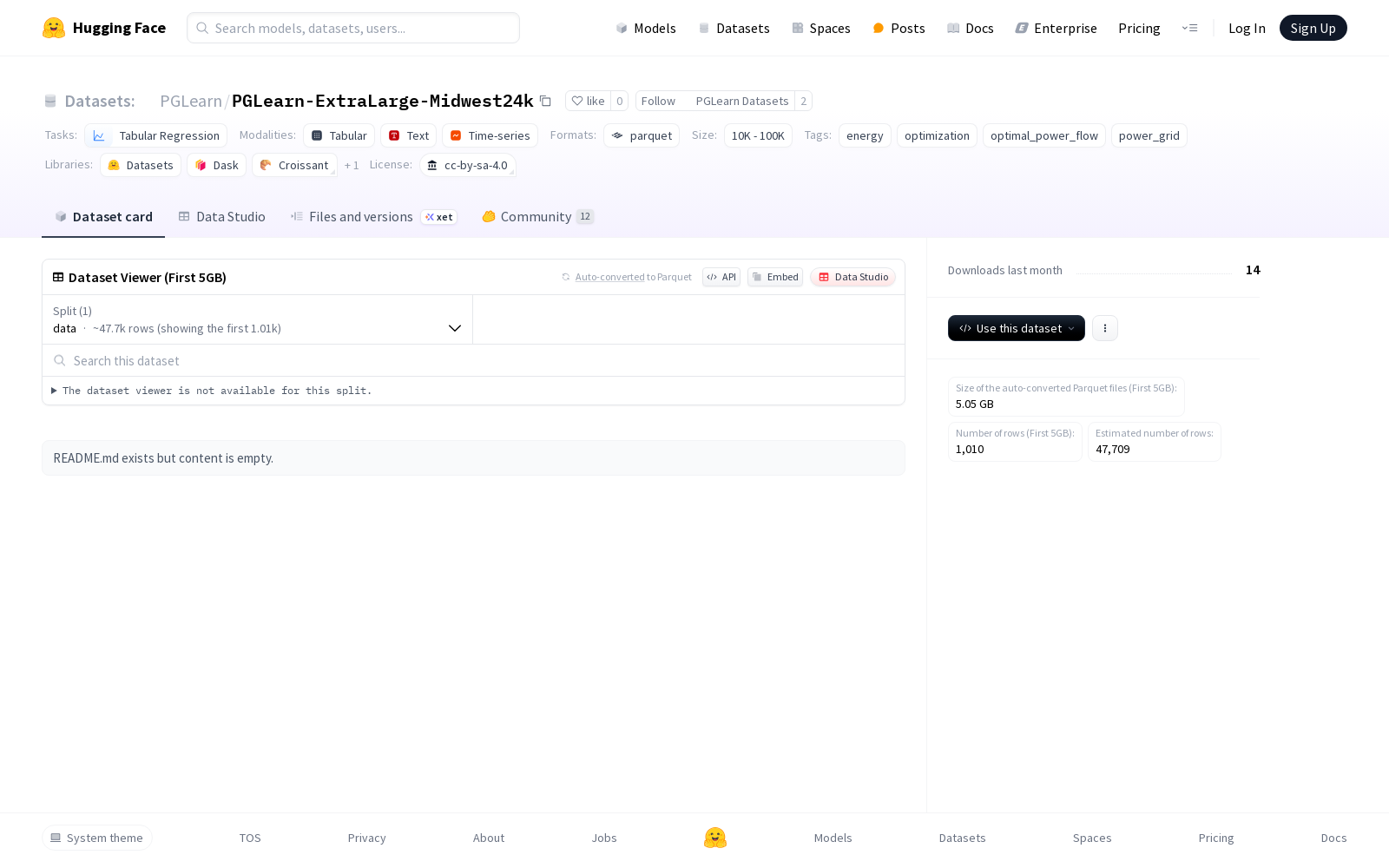Copy dataset name with the copy icon
Image resolution: width=1389 pixels, height=868 pixels.
545,101
